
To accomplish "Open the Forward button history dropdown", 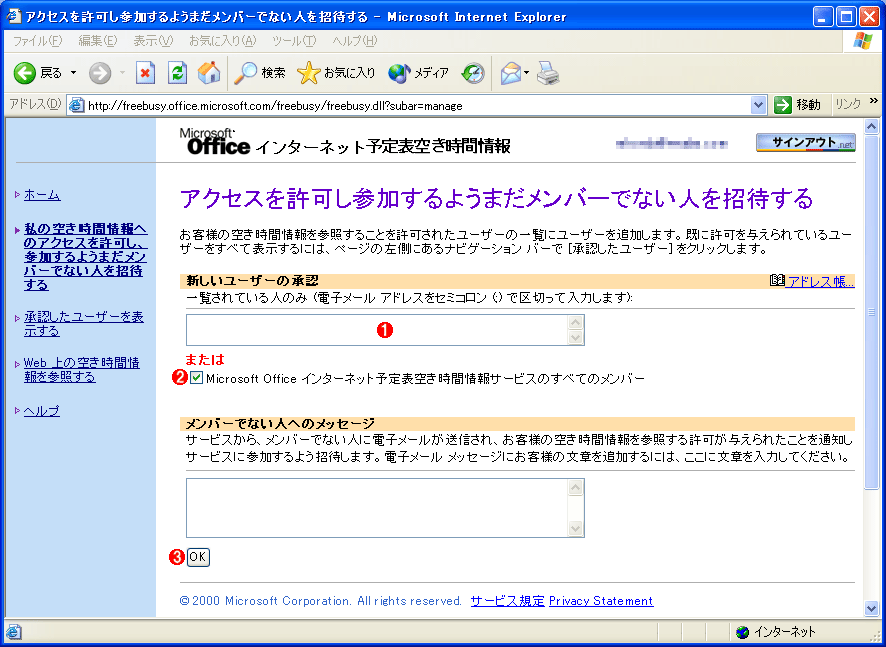I will [122, 73].
